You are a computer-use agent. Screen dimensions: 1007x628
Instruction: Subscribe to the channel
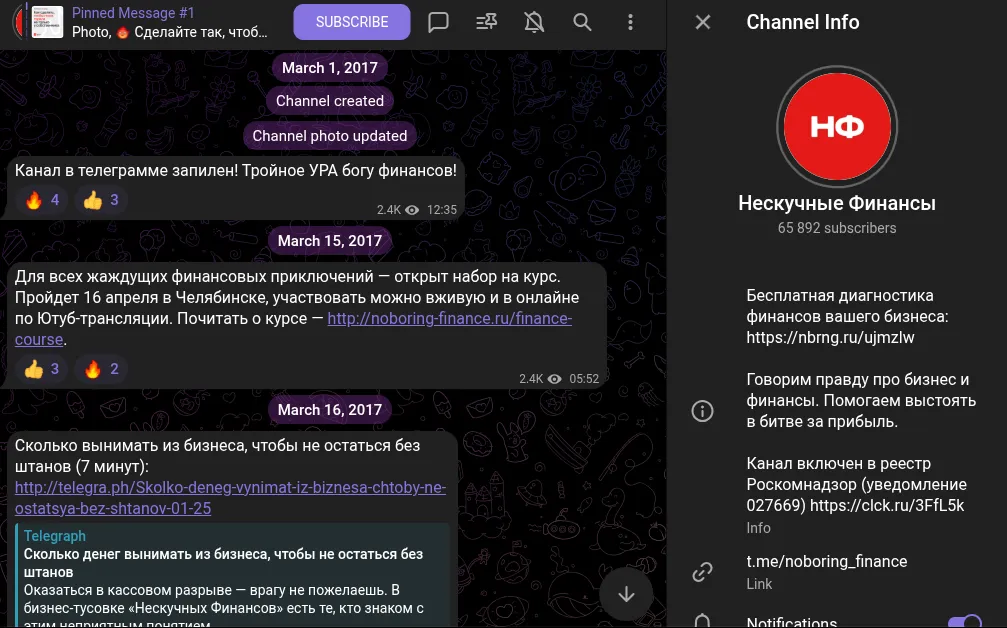point(352,22)
